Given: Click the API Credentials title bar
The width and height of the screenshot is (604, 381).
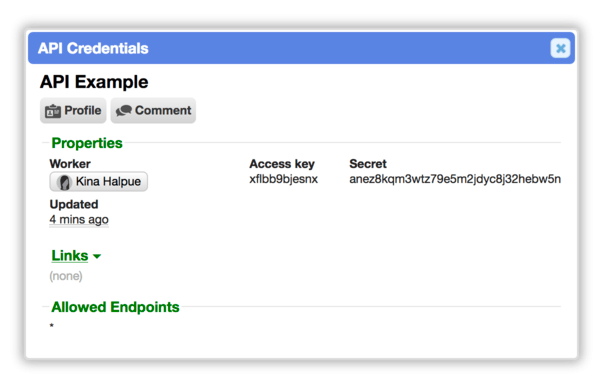Looking at the screenshot, I should (302, 48).
